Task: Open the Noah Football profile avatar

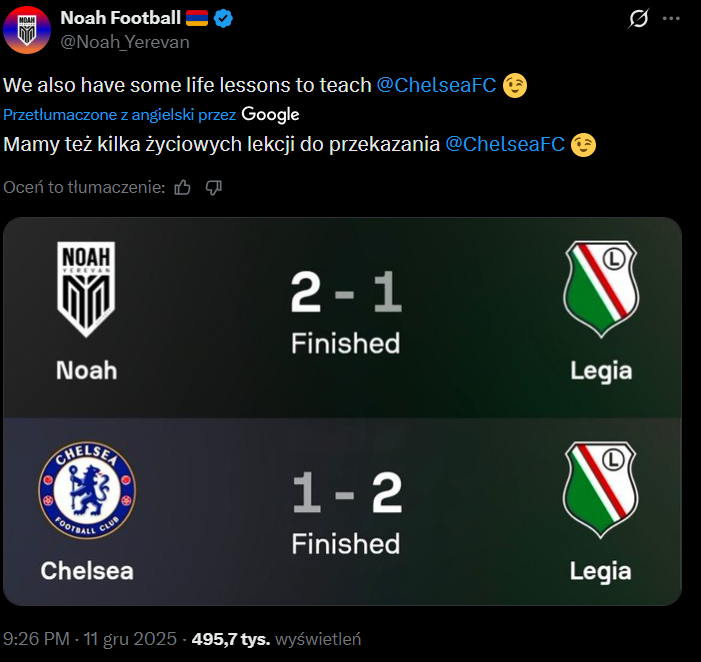Action: 27,28
